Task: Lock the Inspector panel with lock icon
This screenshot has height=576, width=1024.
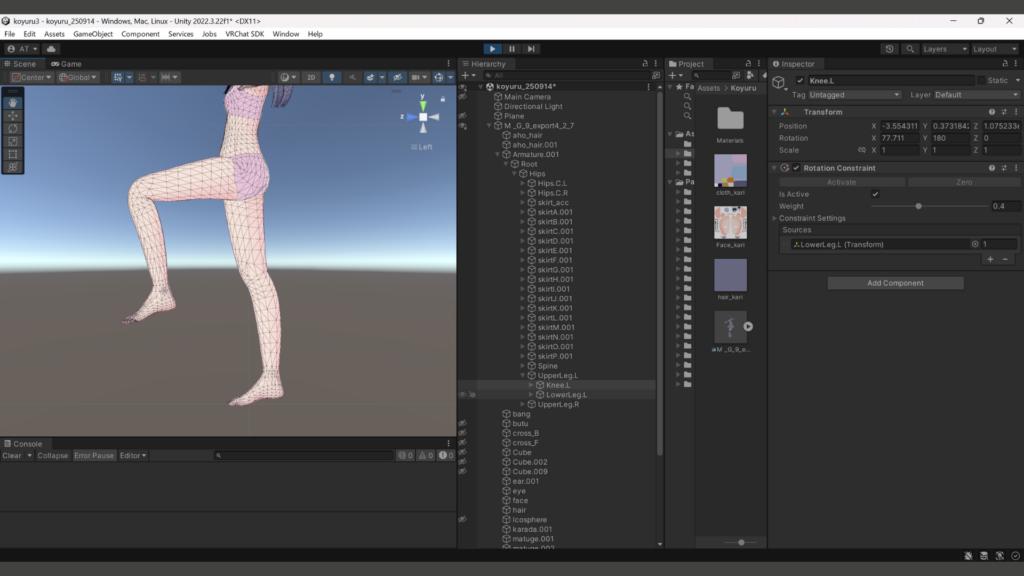Action: tap(1004, 64)
